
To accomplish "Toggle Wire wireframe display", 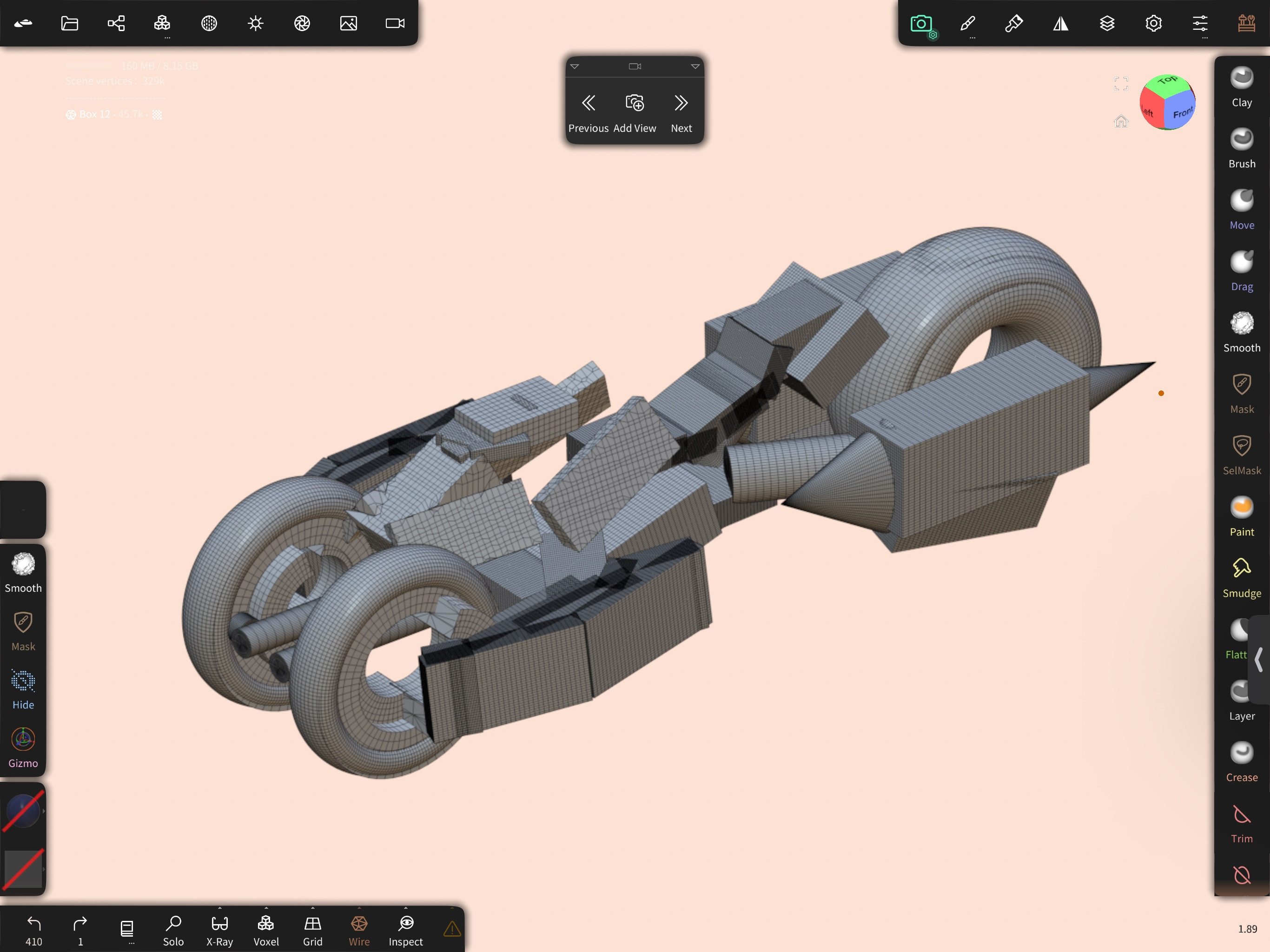I will [359, 930].
